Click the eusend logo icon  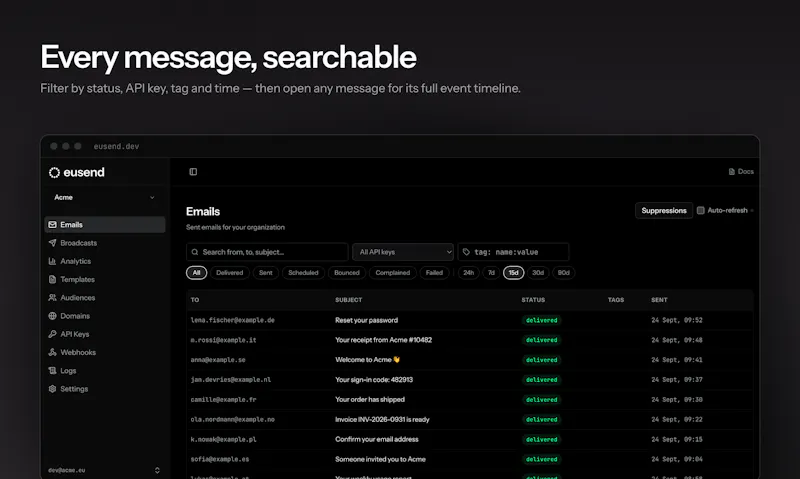tap(54, 172)
